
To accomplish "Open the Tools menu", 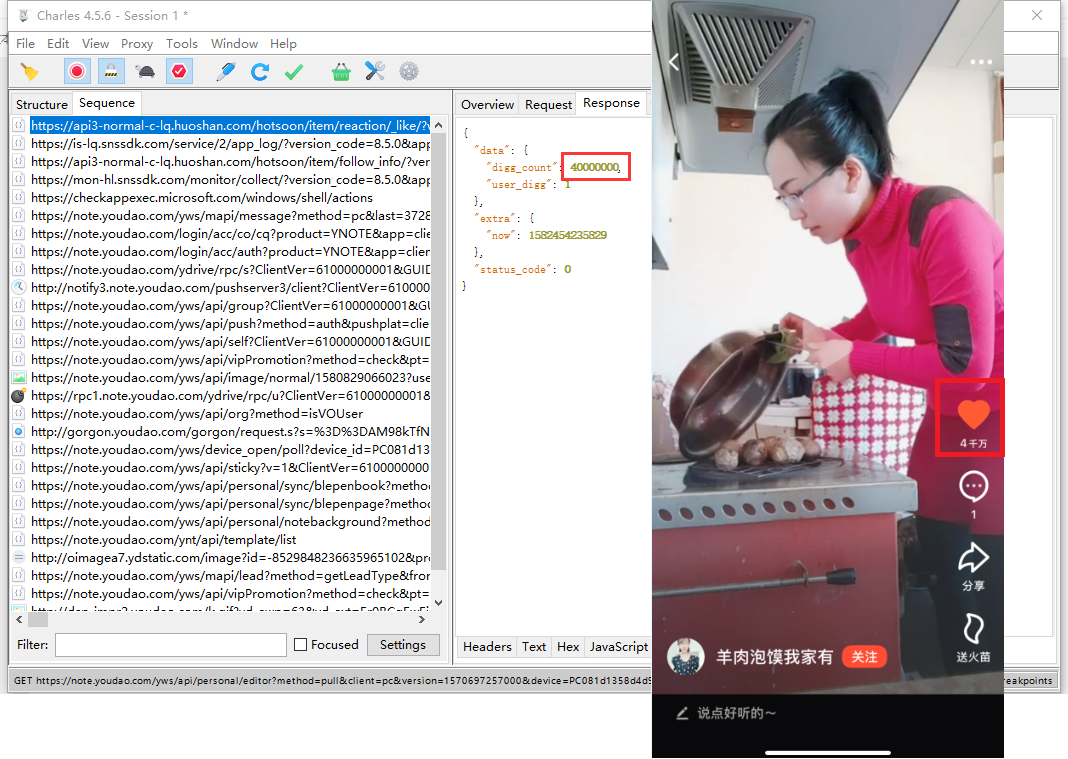I will click(182, 44).
